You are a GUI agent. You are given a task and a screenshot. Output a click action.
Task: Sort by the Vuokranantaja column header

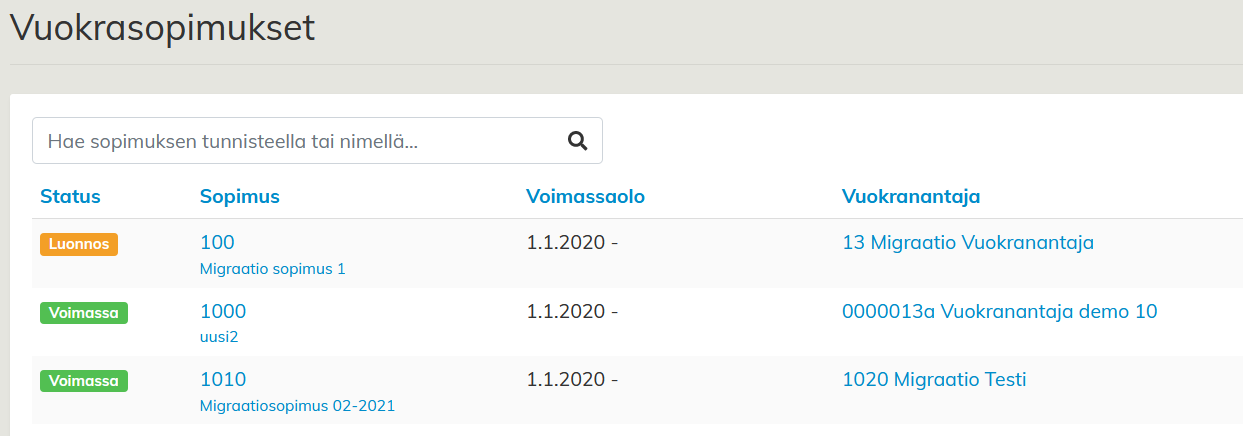click(x=910, y=197)
